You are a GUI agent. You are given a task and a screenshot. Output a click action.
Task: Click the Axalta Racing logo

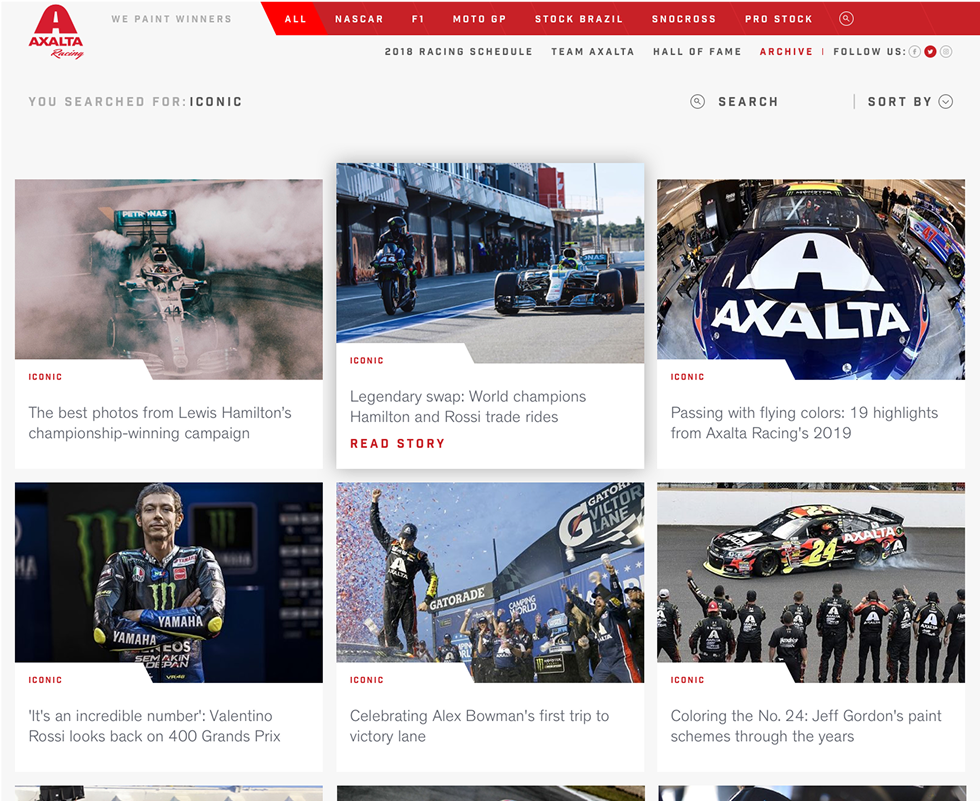56,32
